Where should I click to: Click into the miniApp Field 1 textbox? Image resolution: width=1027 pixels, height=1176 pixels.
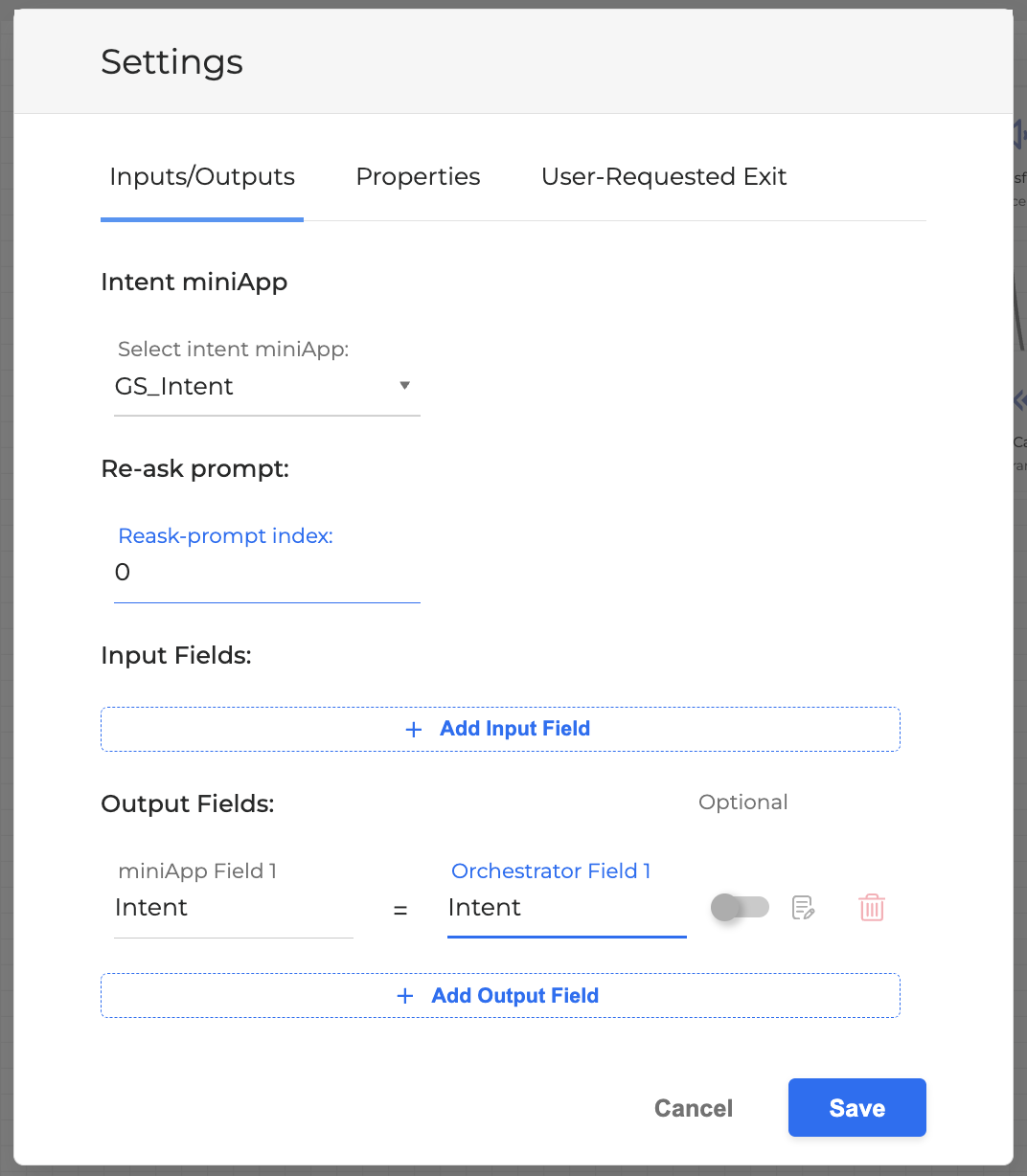click(x=233, y=908)
